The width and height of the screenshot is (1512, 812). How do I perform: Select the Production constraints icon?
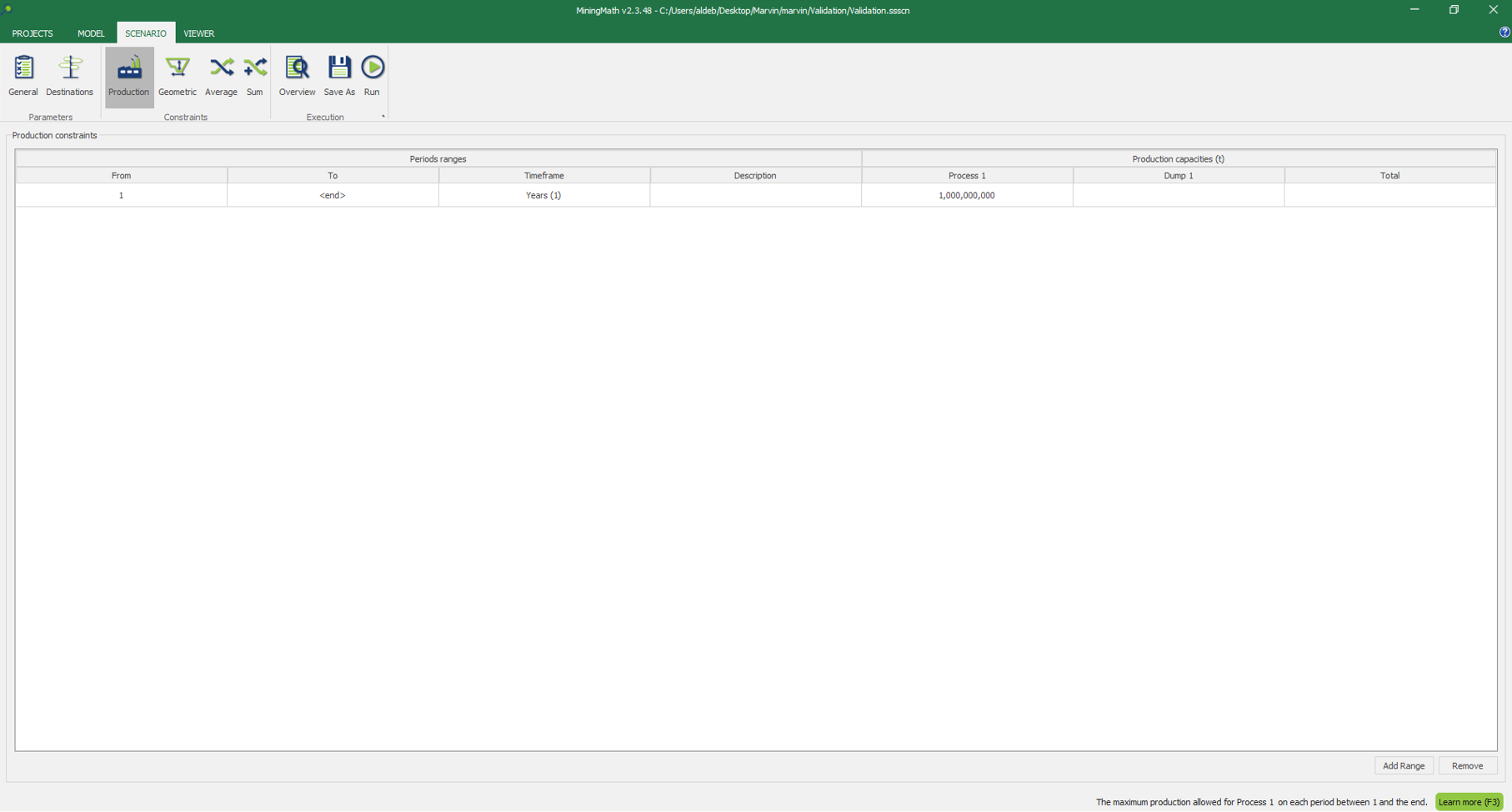point(129,76)
